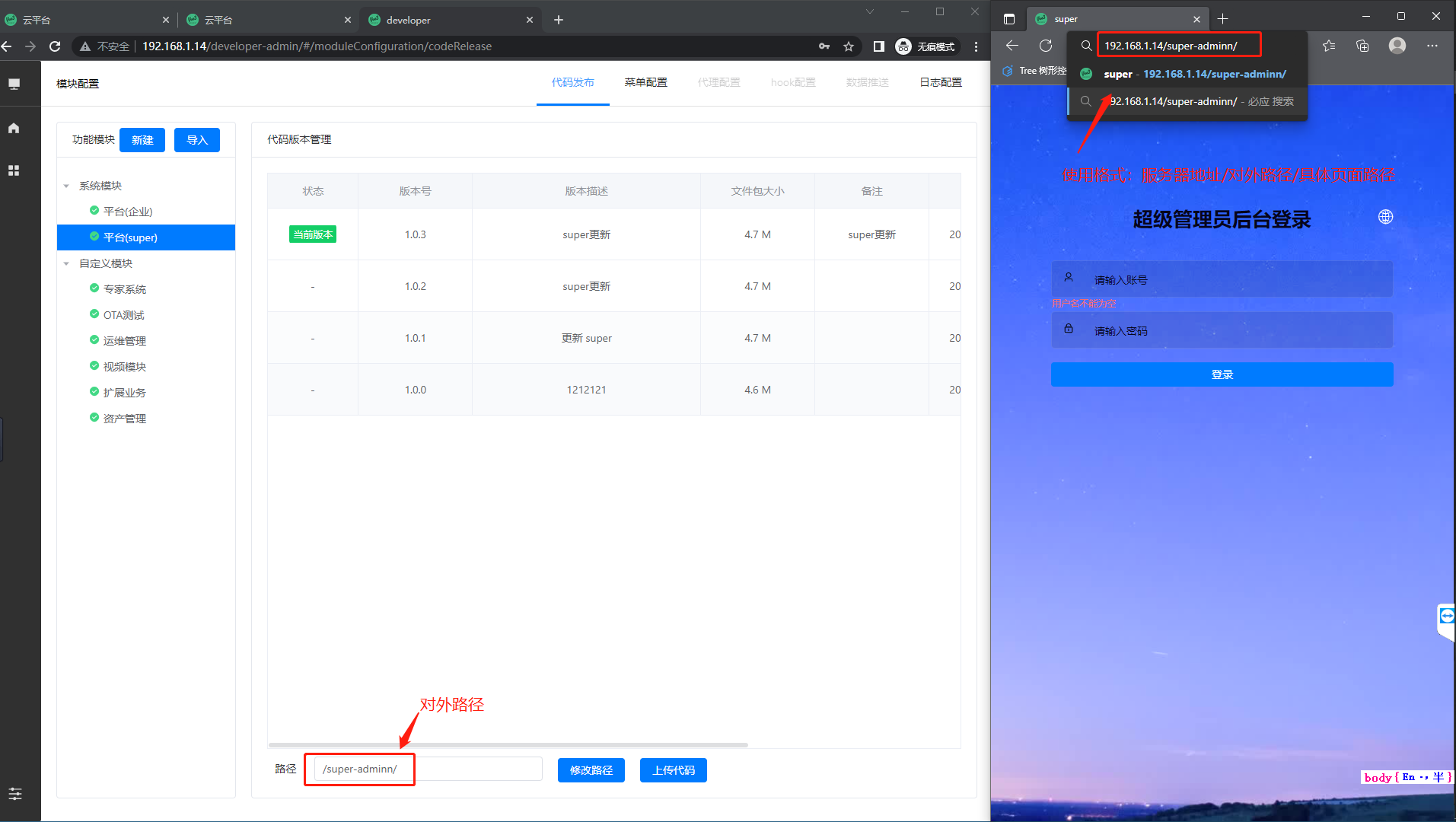Click the 上传代码 button
Viewport: 1456px width, 822px height.
click(x=673, y=770)
